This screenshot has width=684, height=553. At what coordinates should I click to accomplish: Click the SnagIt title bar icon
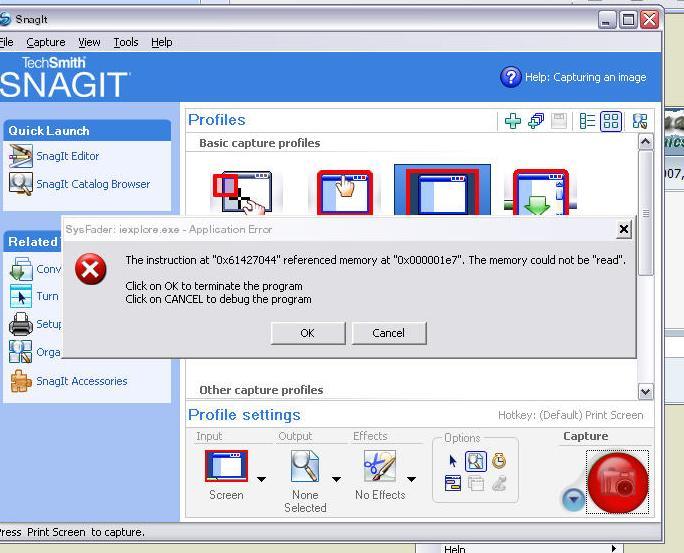click(x=5, y=19)
